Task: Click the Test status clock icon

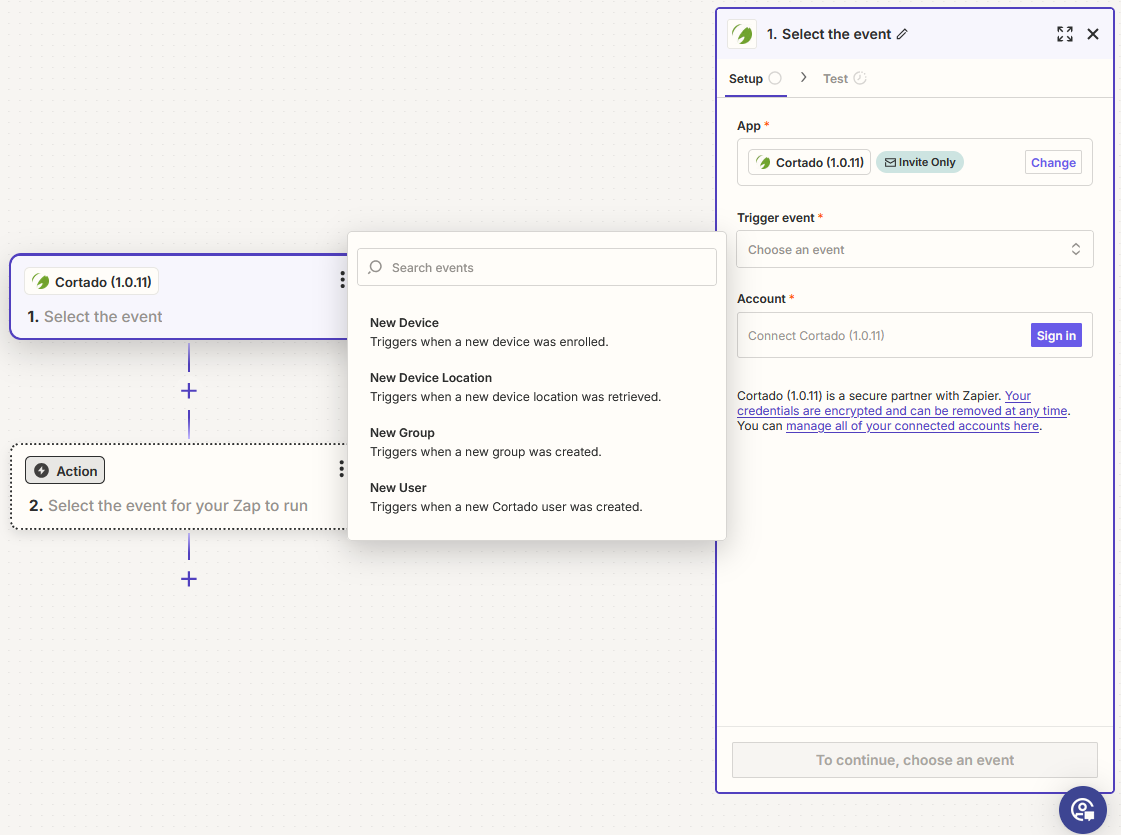Action: tap(860, 78)
